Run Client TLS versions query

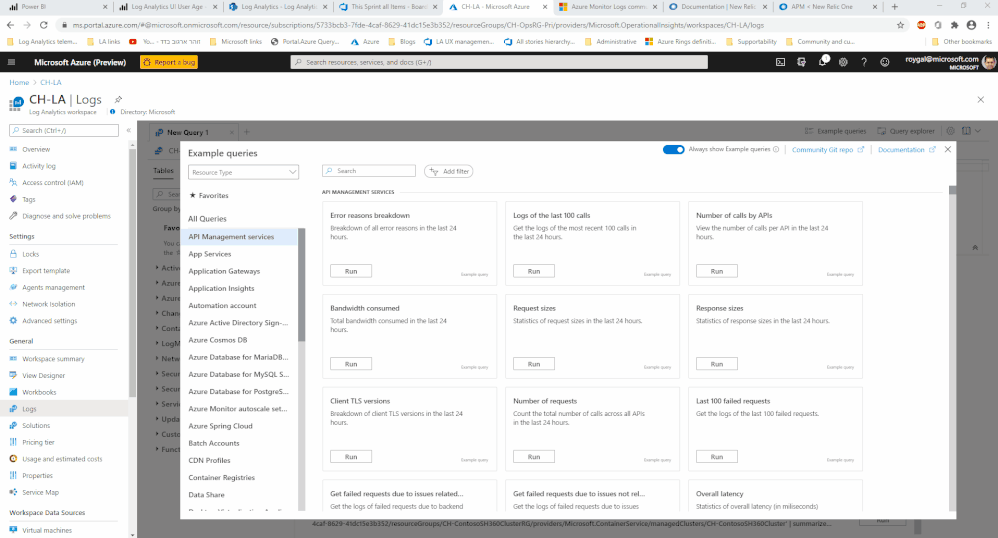[351, 457]
